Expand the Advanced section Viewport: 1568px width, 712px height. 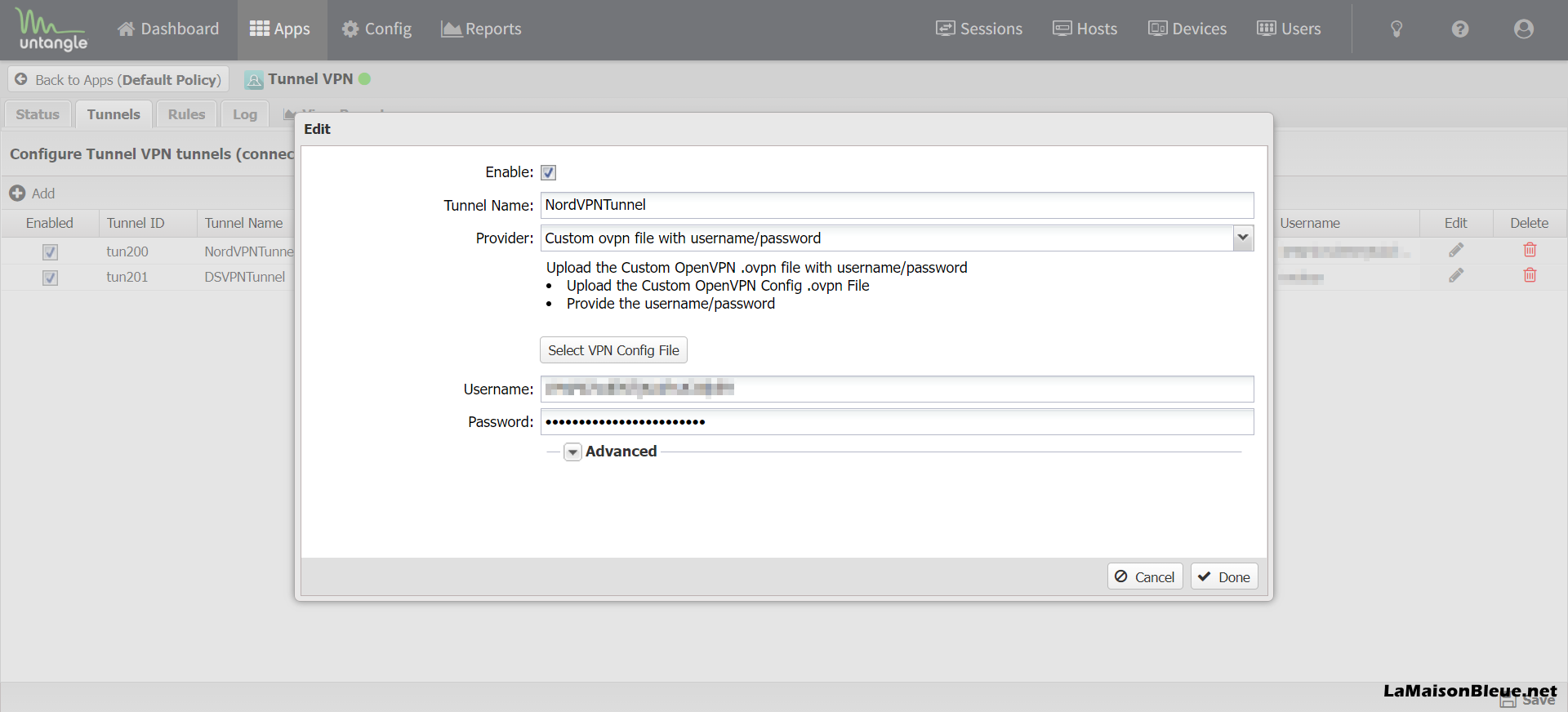pyautogui.click(x=572, y=452)
